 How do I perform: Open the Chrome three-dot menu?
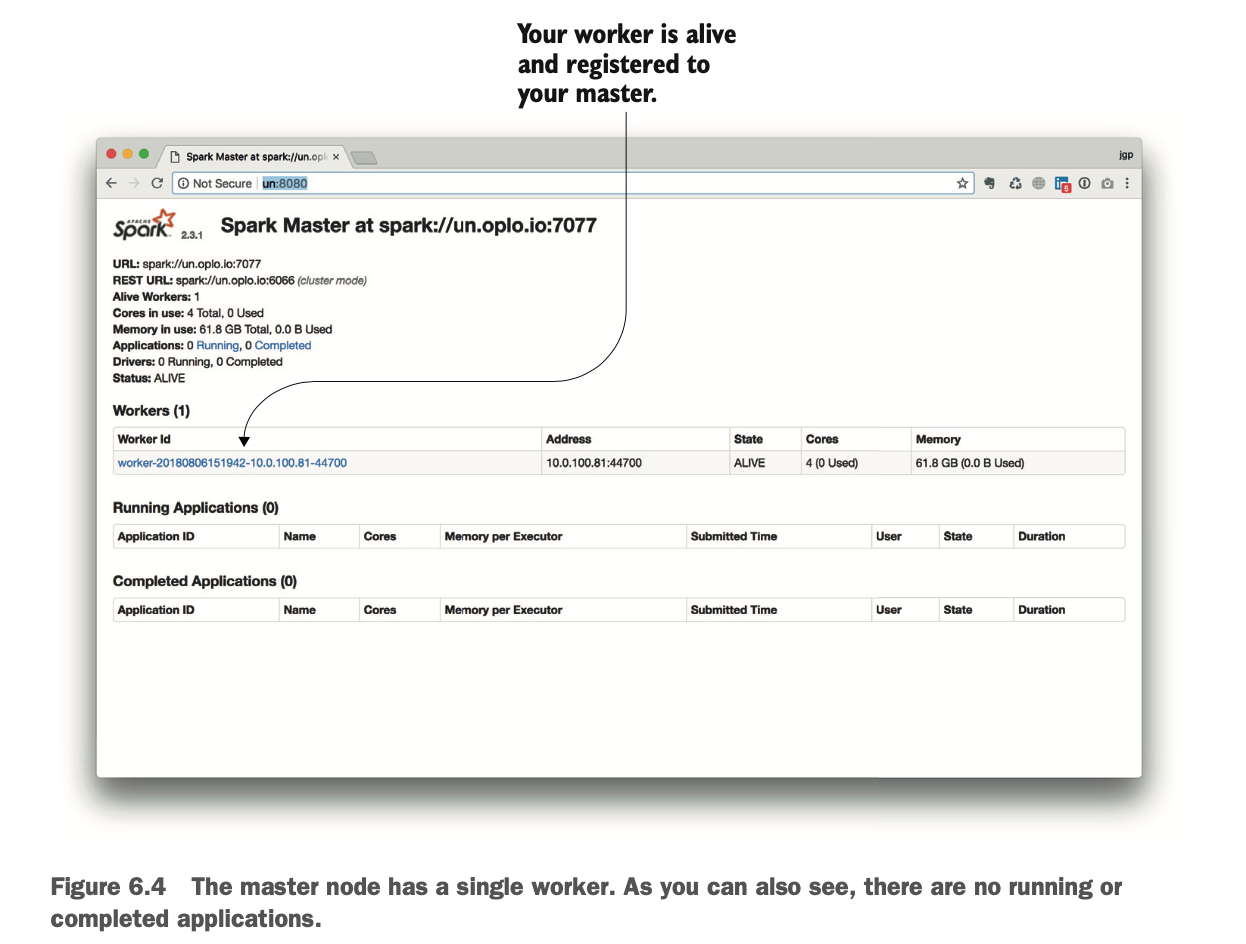(1127, 184)
